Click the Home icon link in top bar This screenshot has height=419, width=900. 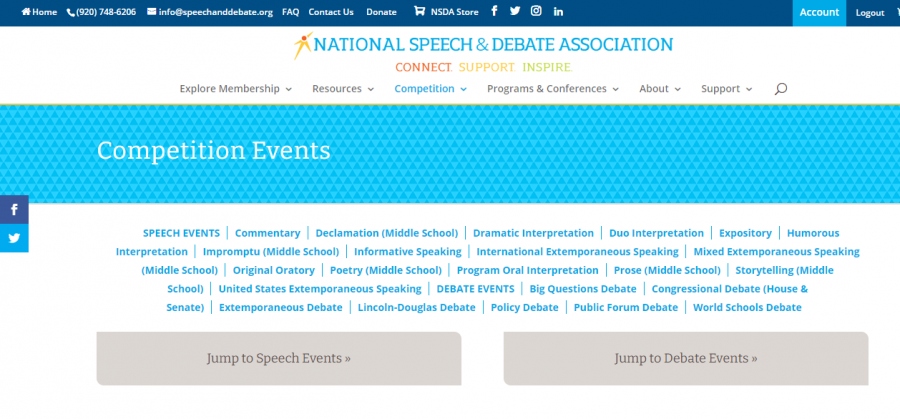(39, 12)
